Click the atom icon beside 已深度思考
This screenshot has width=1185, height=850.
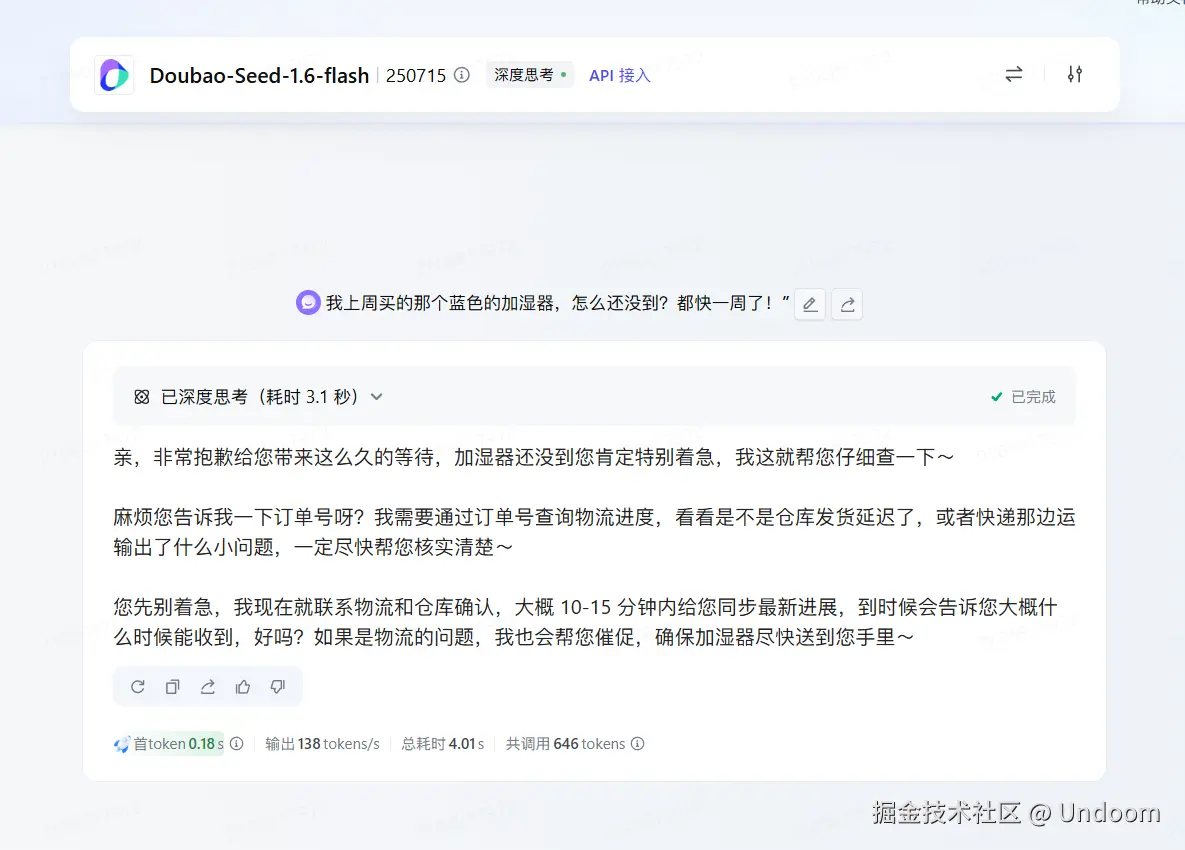coord(141,397)
